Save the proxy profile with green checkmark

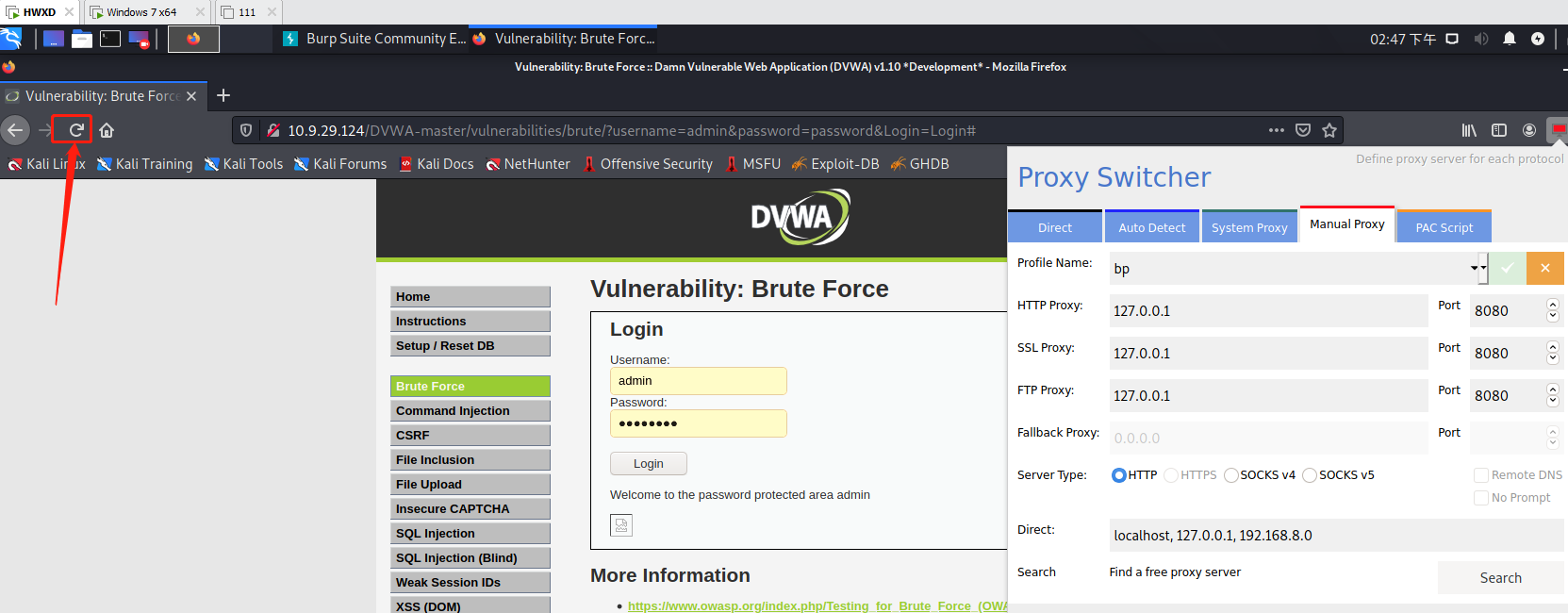[1507, 268]
